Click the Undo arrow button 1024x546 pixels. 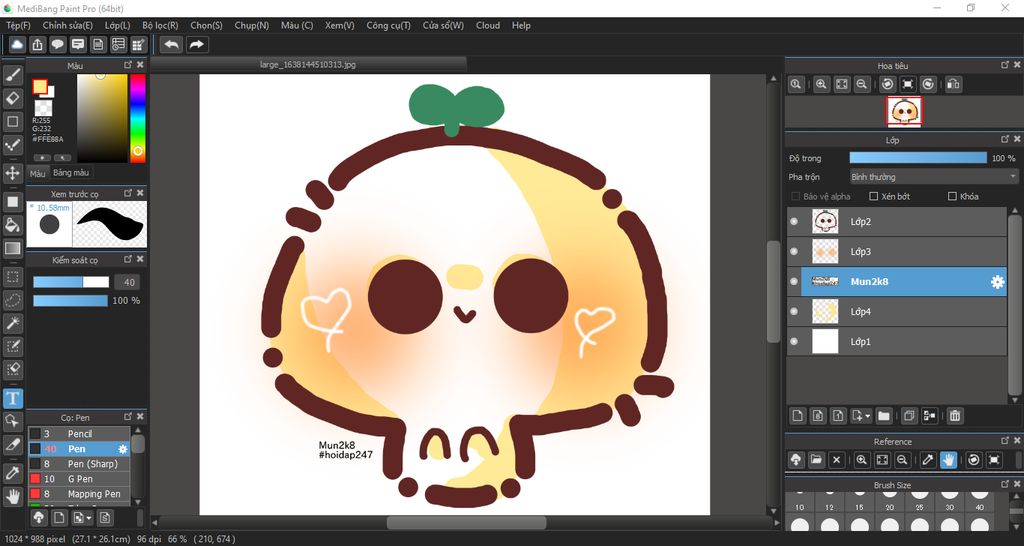[172, 44]
